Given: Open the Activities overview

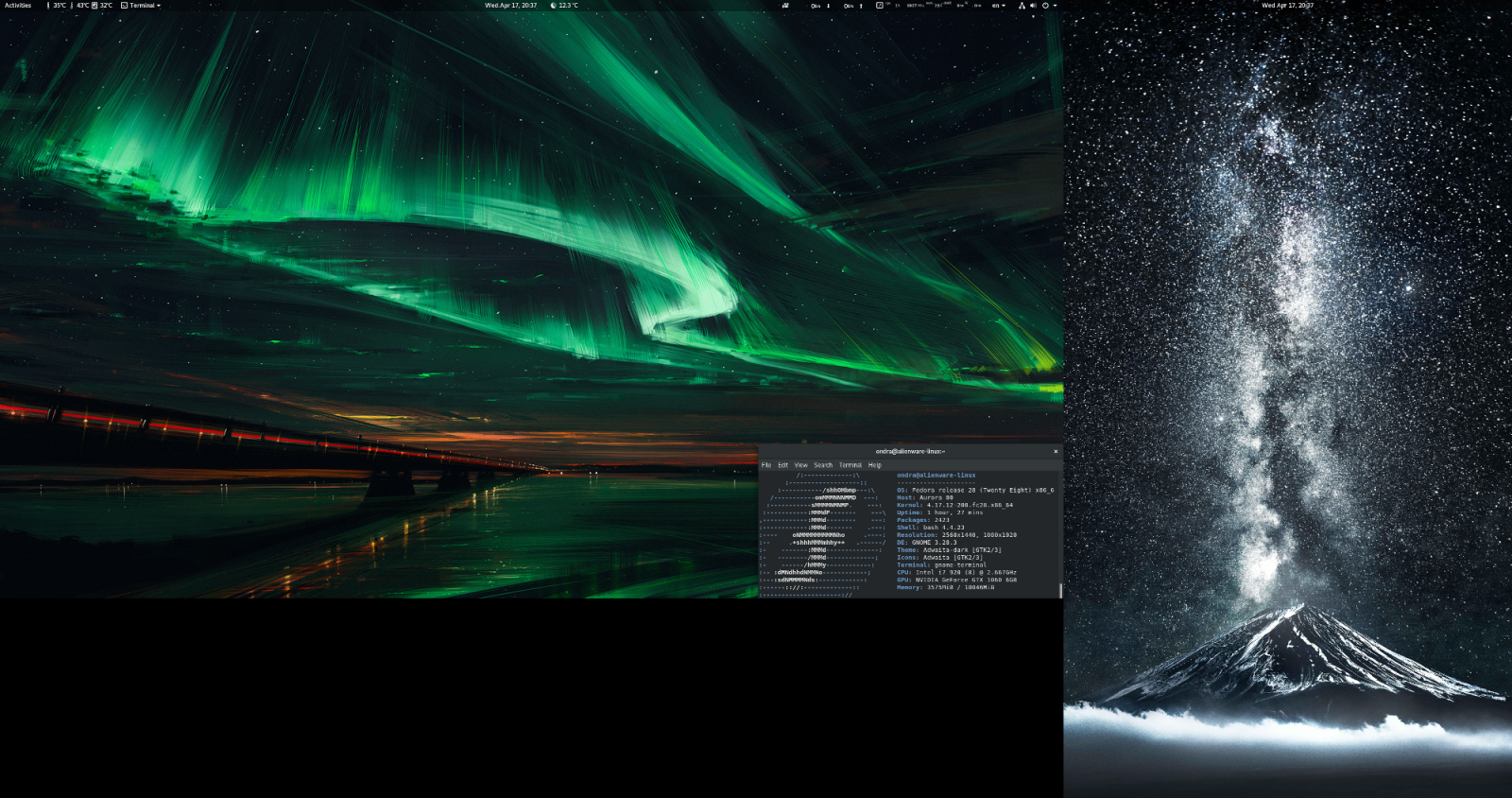Looking at the screenshot, I should [18, 6].
